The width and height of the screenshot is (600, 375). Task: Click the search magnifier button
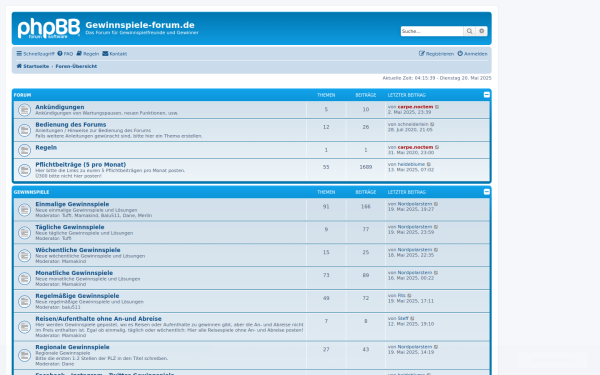(469, 31)
